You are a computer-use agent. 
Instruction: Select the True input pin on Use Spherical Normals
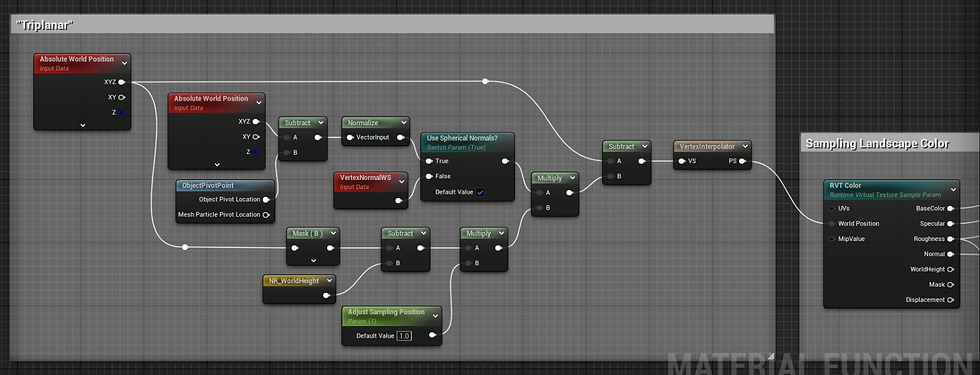point(429,161)
